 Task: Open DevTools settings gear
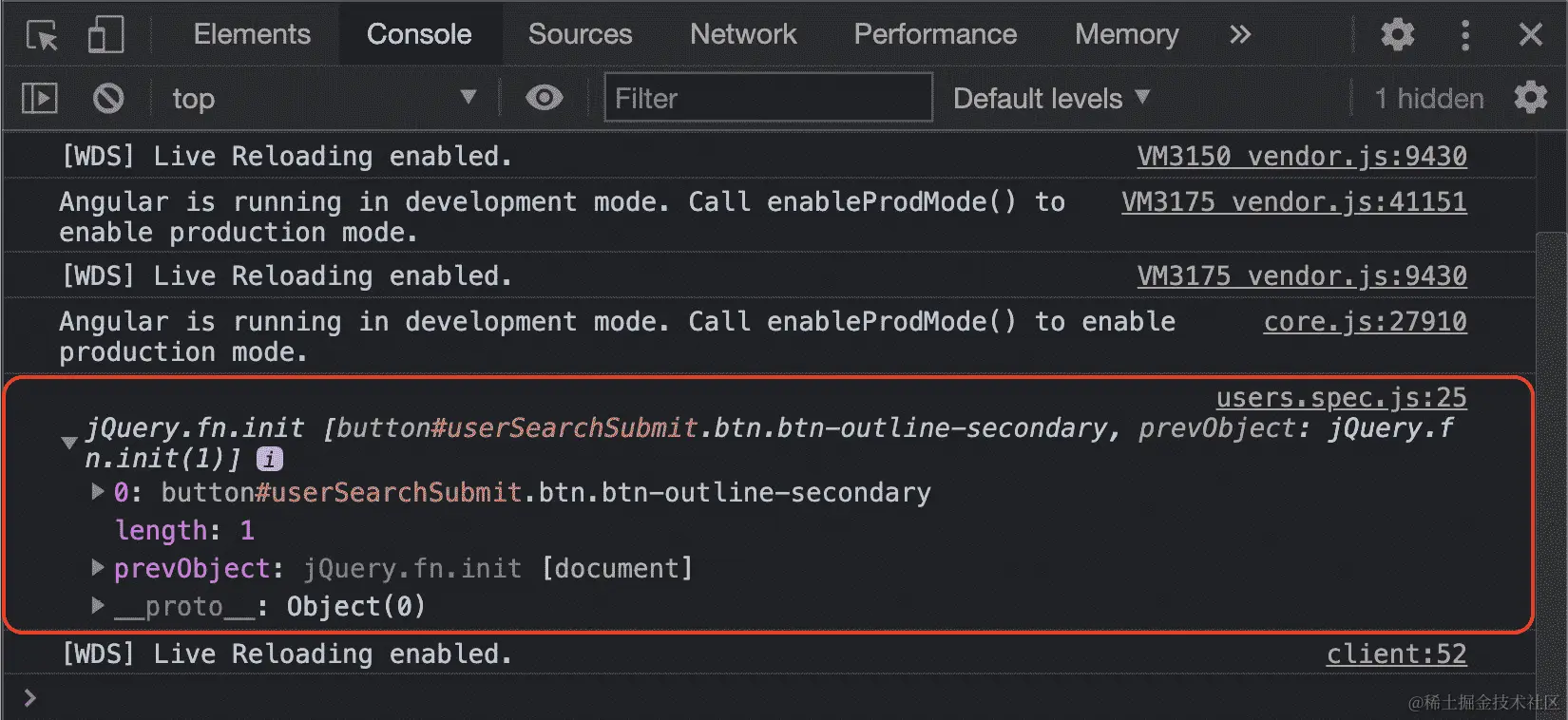click(x=1396, y=34)
